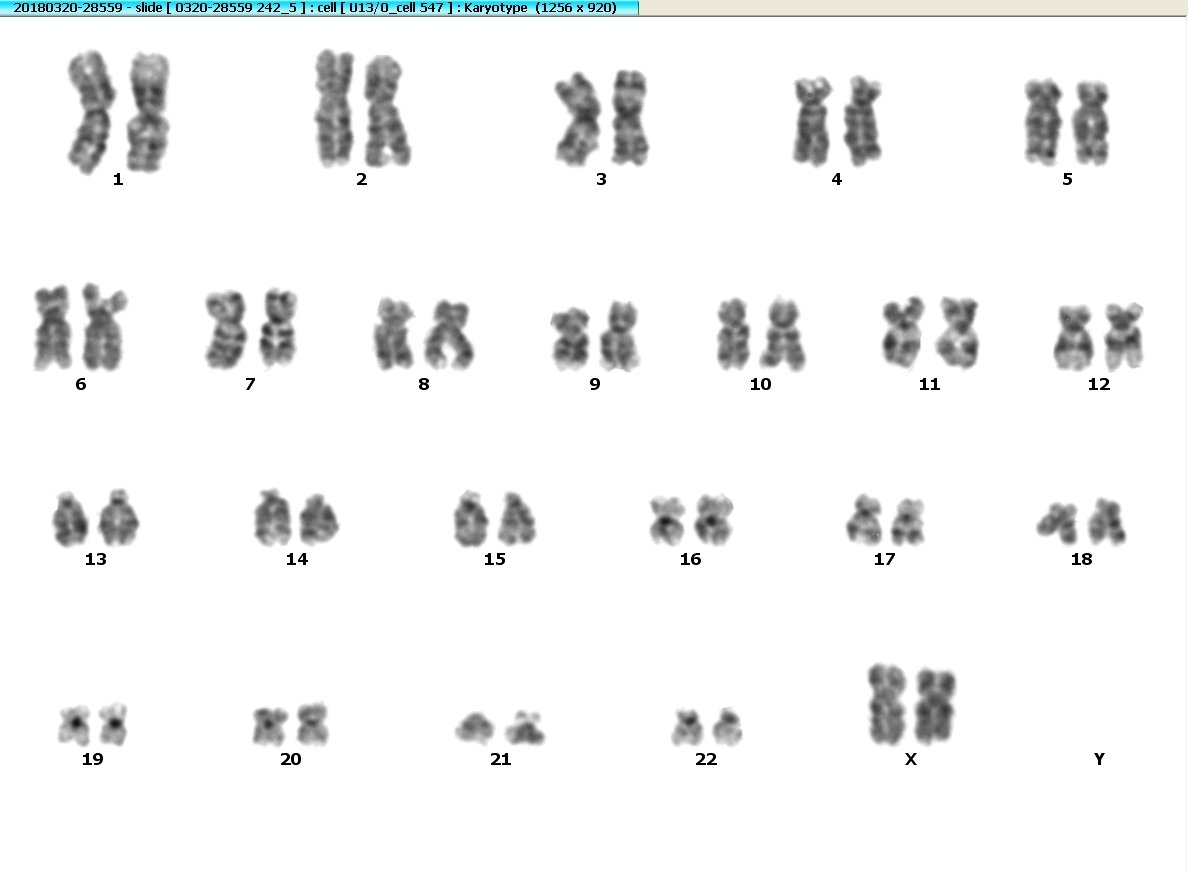Click the label '15' in third row
1188x873 pixels.
[495, 559]
